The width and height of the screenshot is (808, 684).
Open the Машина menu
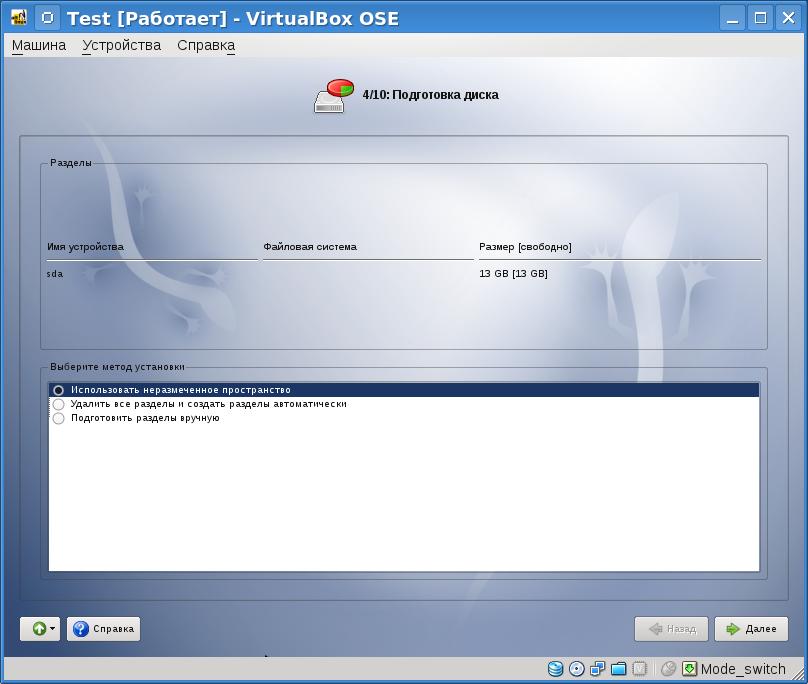[x=39, y=45]
